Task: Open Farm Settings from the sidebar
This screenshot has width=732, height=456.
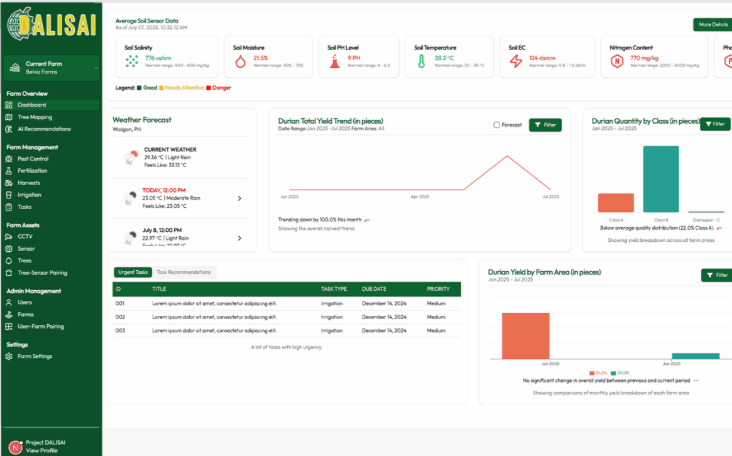Action: coord(34,356)
